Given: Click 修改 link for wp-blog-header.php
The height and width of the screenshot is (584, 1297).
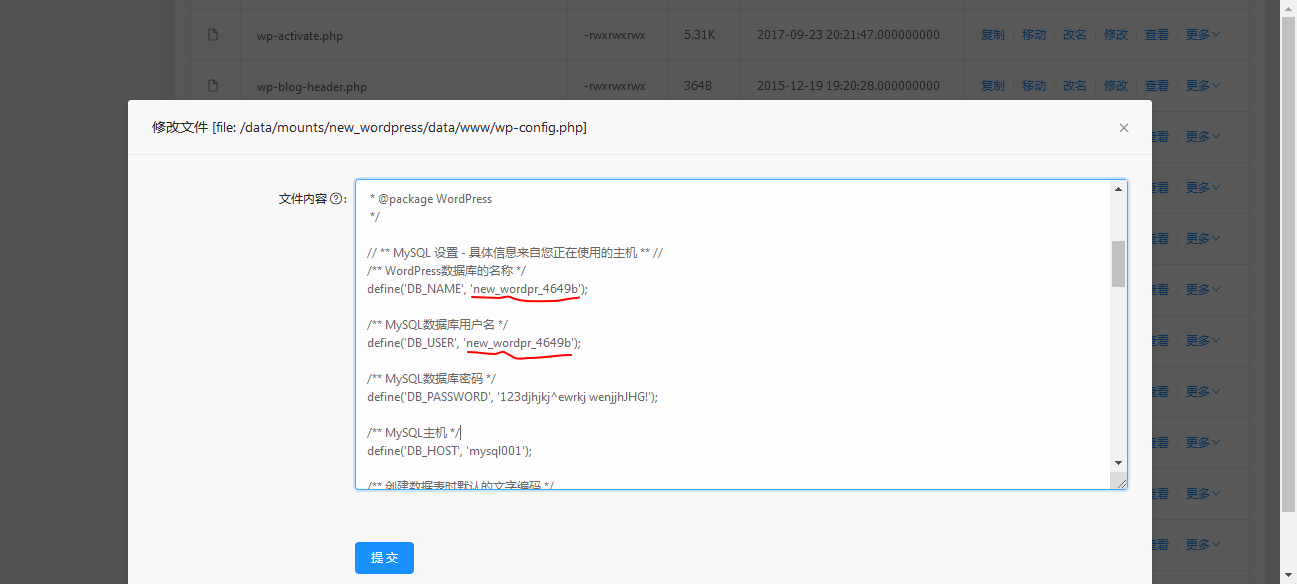Looking at the screenshot, I should tap(1116, 86).
